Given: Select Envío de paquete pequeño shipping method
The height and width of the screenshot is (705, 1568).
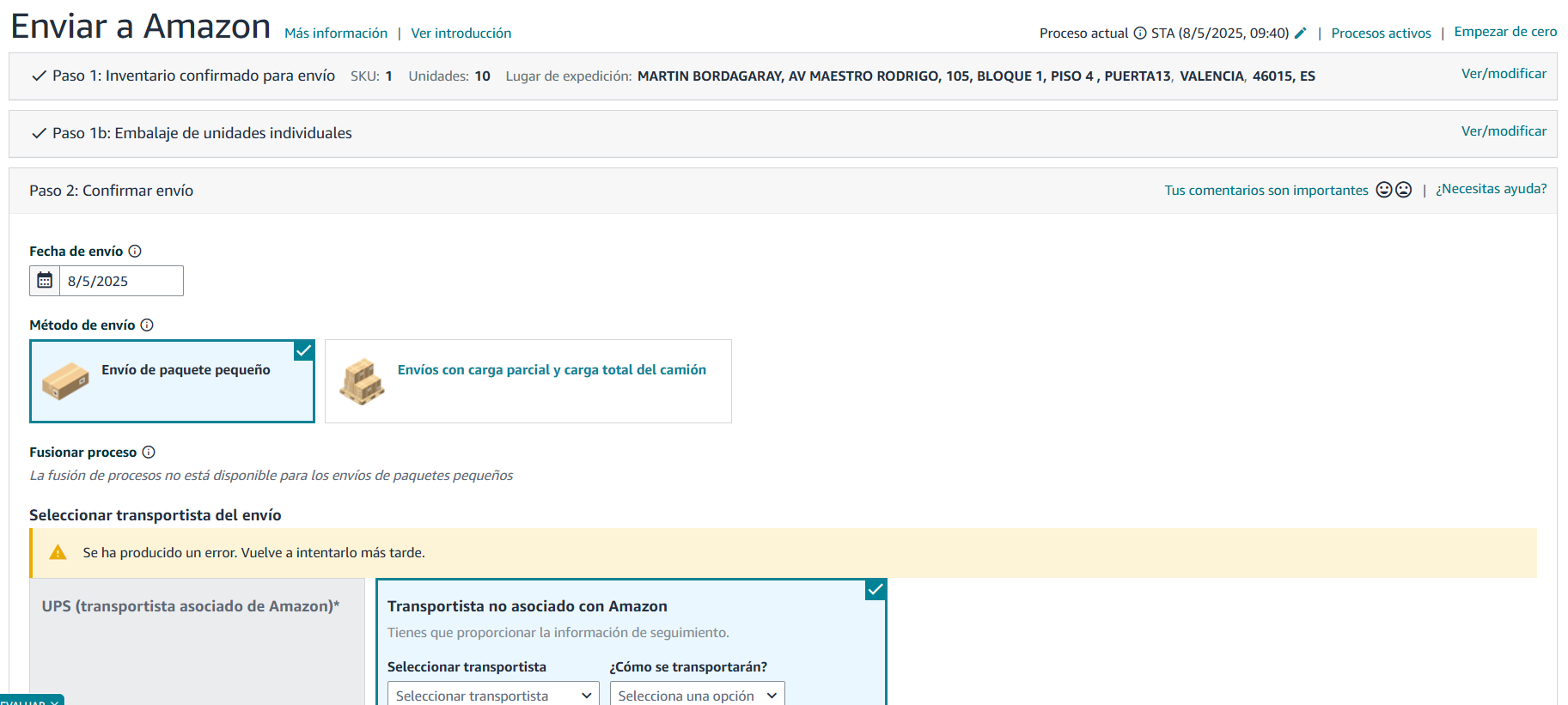Looking at the screenshot, I should [x=172, y=381].
